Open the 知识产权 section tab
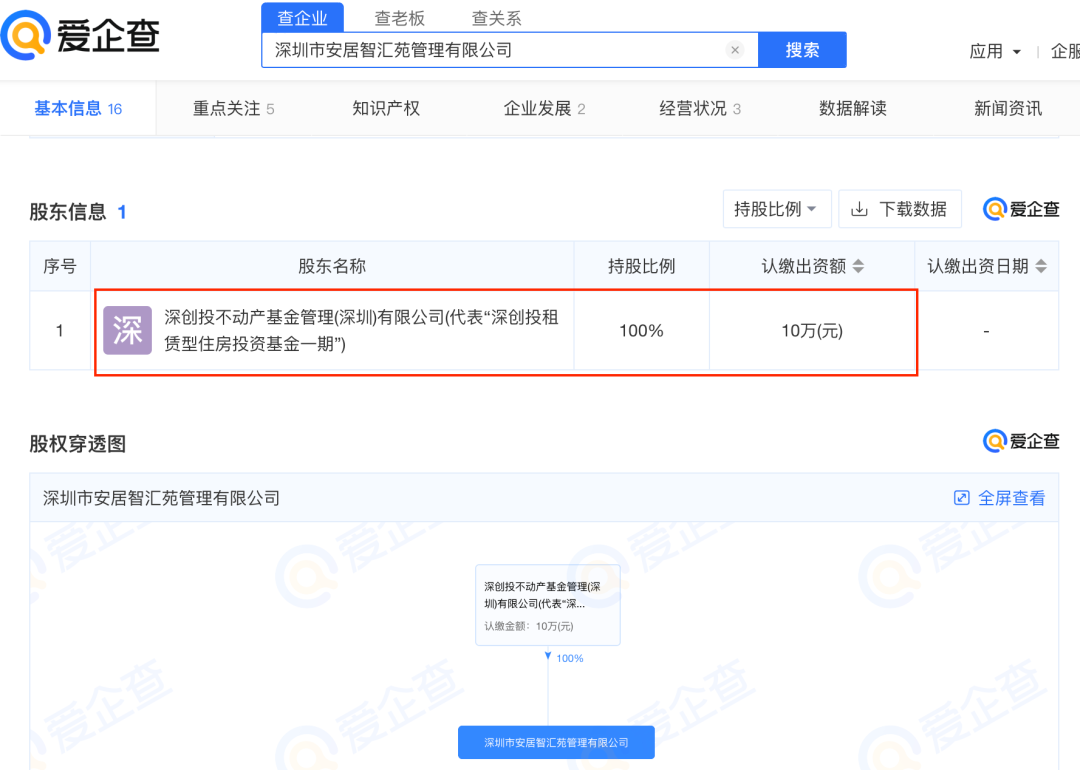The width and height of the screenshot is (1080, 770). tap(386, 108)
